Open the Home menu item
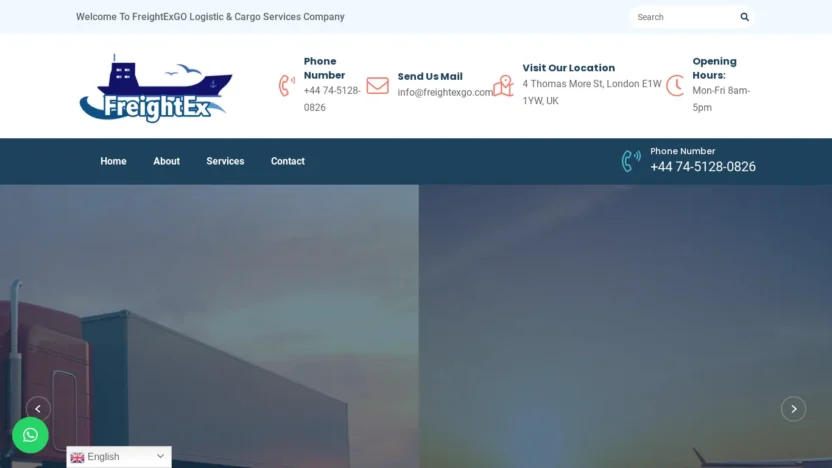832x468 pixels. click(x=114, y=161)
